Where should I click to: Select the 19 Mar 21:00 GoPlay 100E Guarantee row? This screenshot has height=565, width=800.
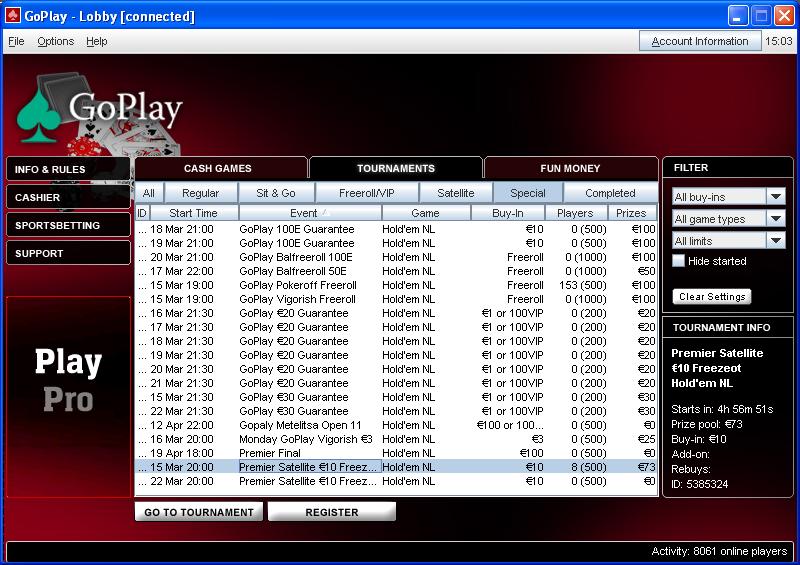coord(396,243)
